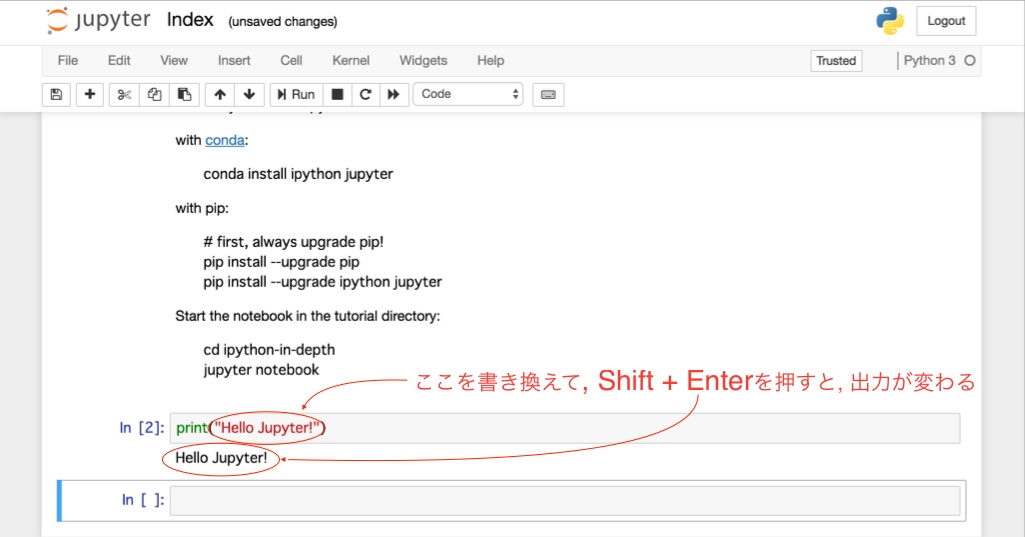The height and width of the screenshot is (537, 1025).
Task: Click into the empty code cell input
Action: coord(565,500)
